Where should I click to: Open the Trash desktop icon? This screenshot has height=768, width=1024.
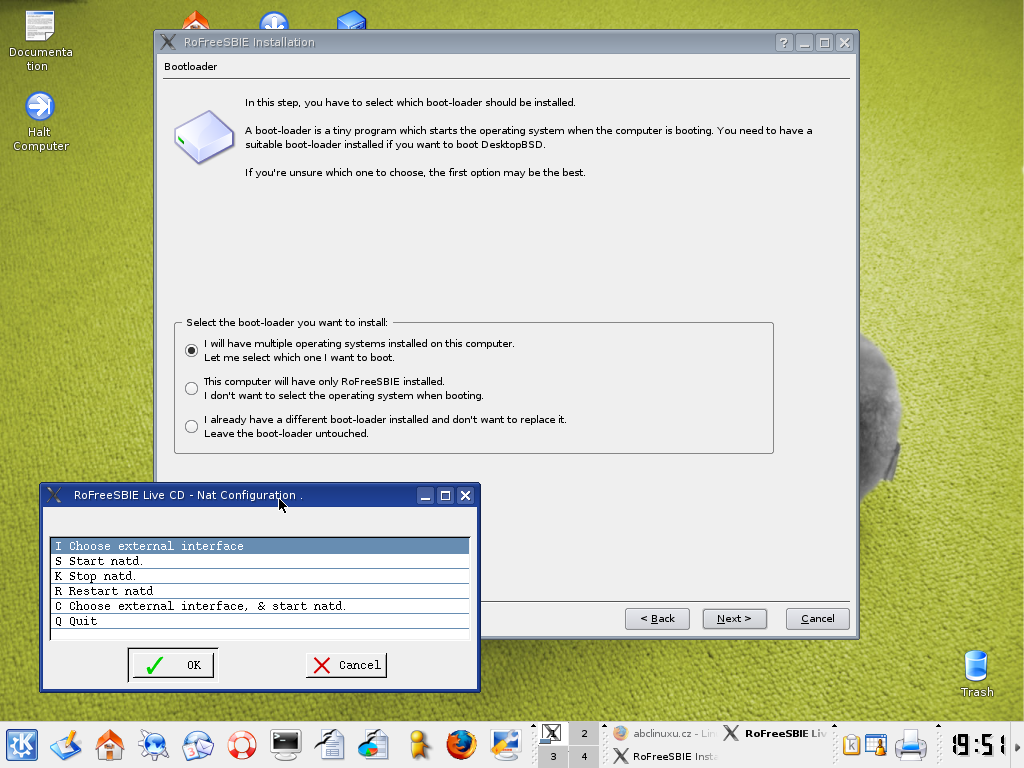coord(976,674)
